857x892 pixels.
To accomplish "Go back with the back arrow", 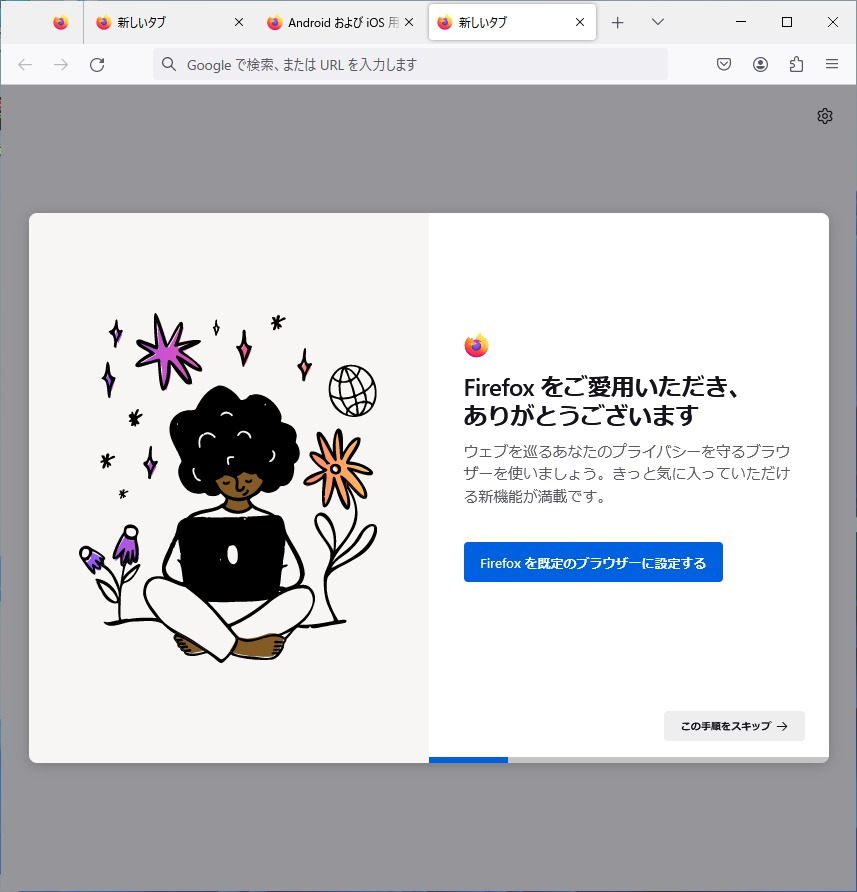I will [x=25, y=65].
